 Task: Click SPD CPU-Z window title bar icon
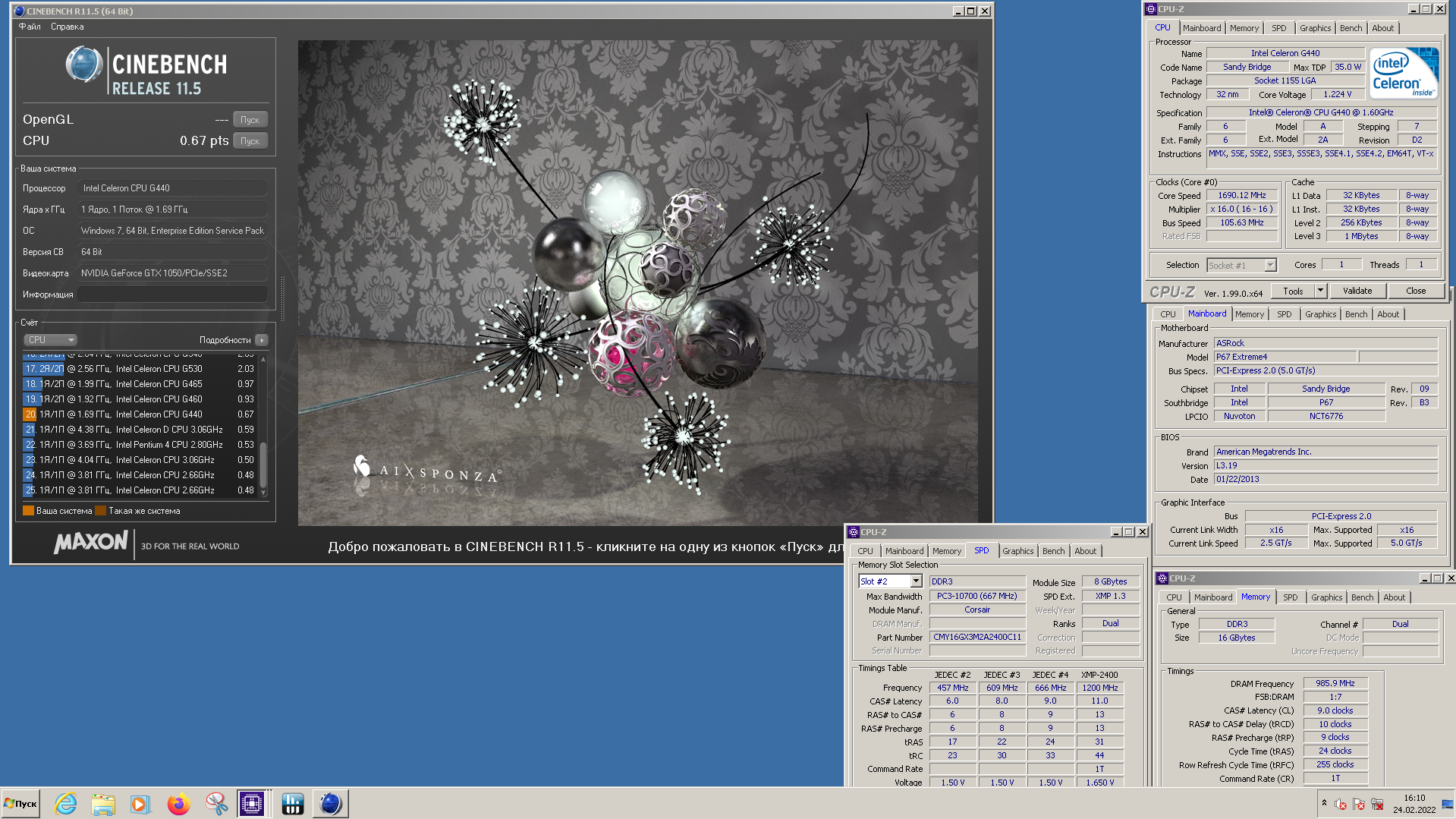coord(854,532)
